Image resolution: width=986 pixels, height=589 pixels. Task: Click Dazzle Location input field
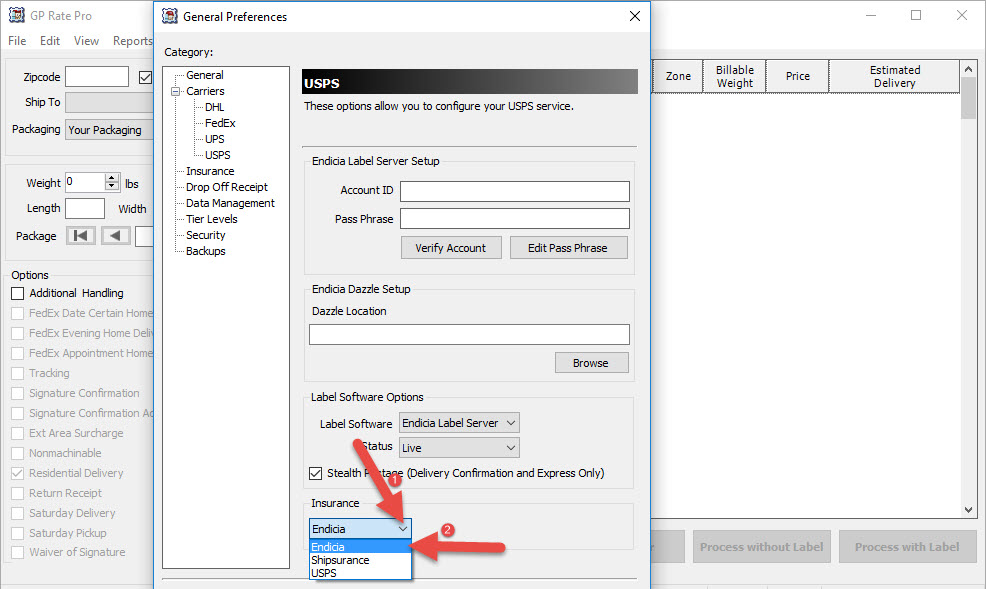[x=469, y=334]
